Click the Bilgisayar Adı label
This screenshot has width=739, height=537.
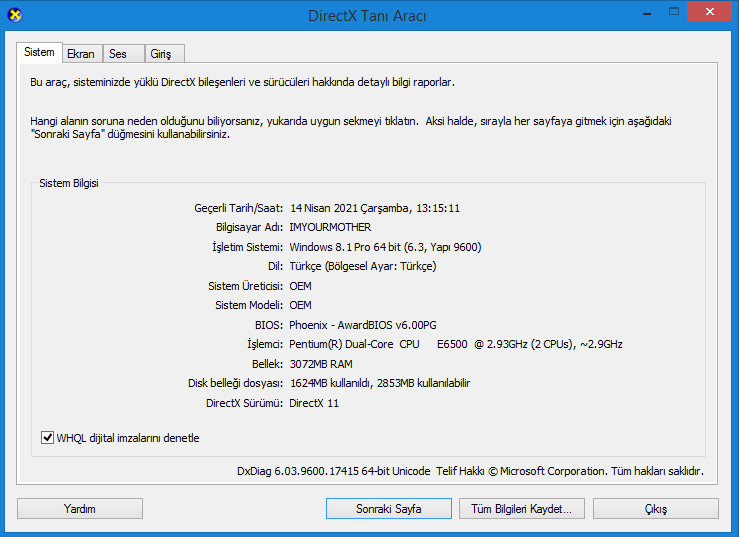point(249,227)
